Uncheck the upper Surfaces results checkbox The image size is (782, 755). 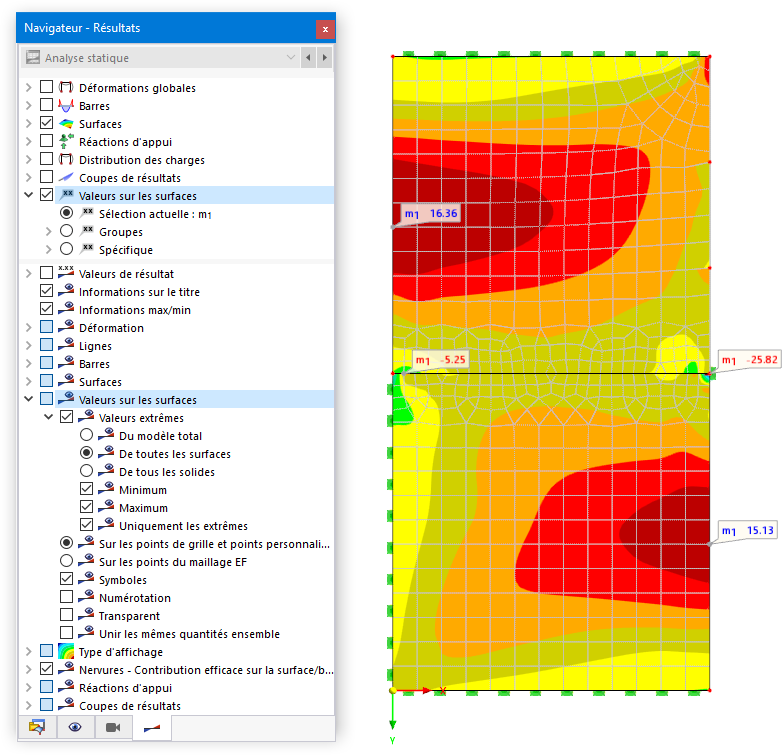click(x=46, y=123)
